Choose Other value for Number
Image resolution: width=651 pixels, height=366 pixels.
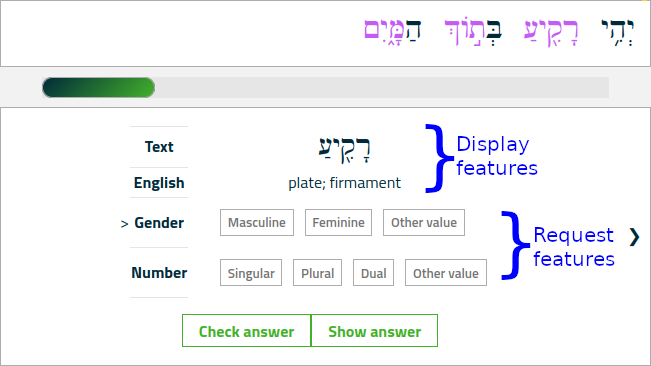tap(445, 273)
